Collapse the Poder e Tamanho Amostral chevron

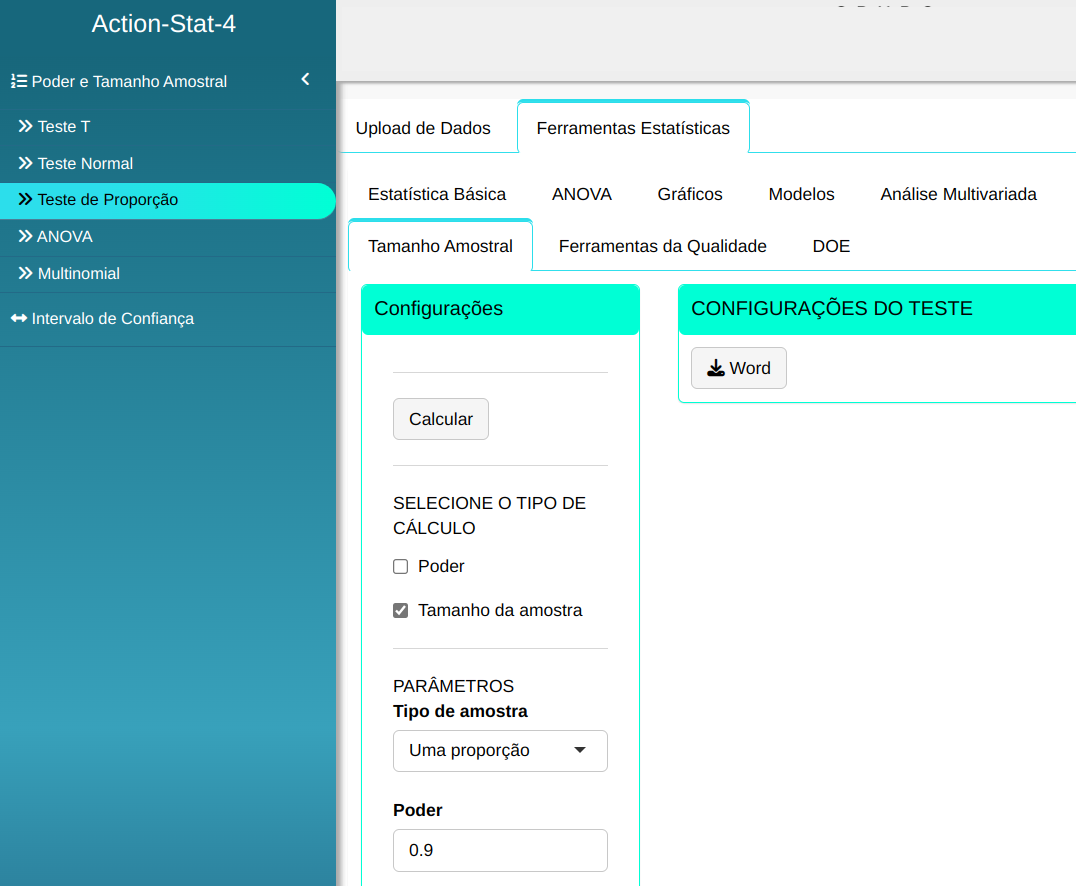click(305, 80)
